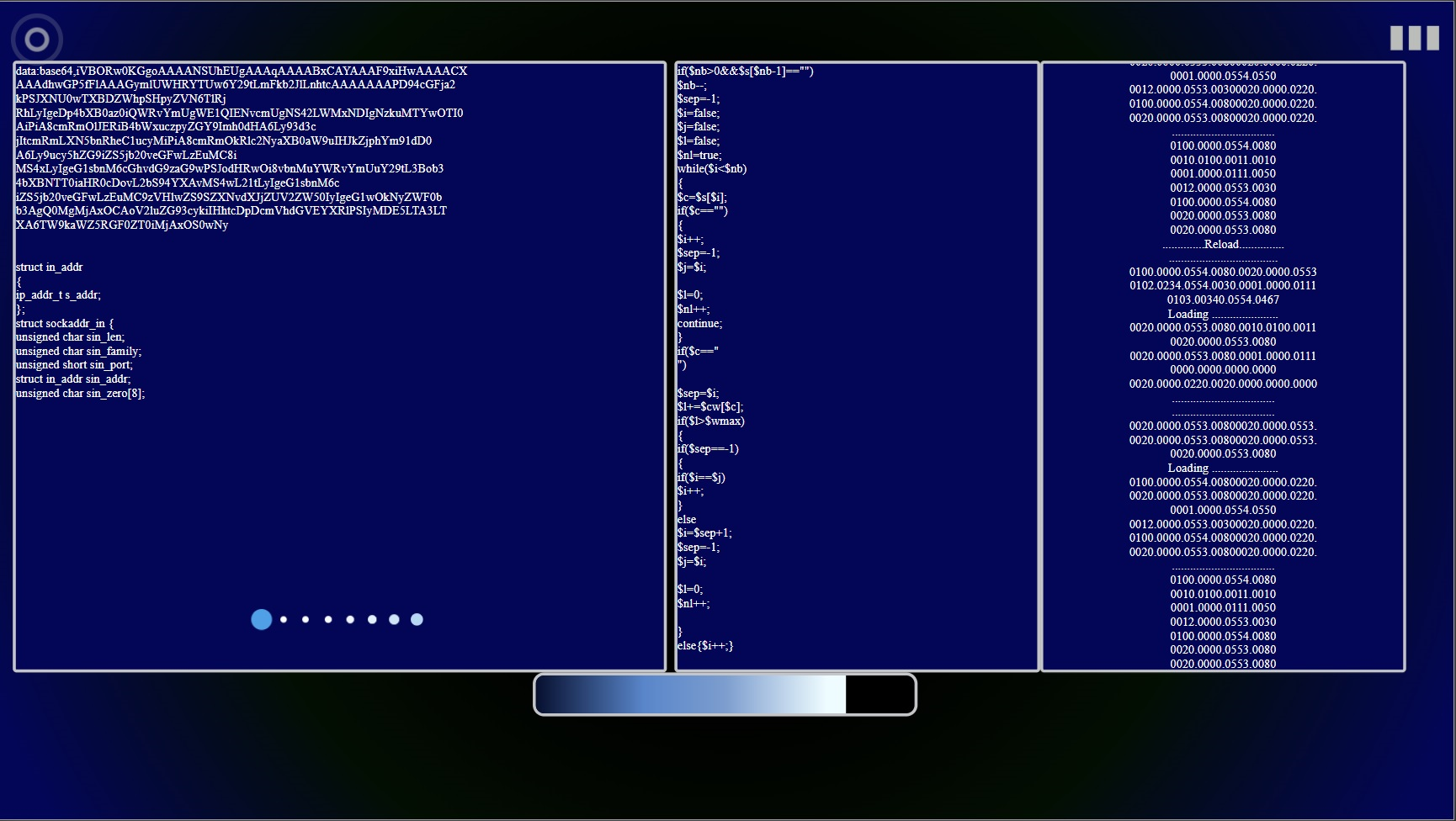The height and width of the screenshot is (821, 1456).
Task: Jump to the last pagination dot
Action: [417, 620]
